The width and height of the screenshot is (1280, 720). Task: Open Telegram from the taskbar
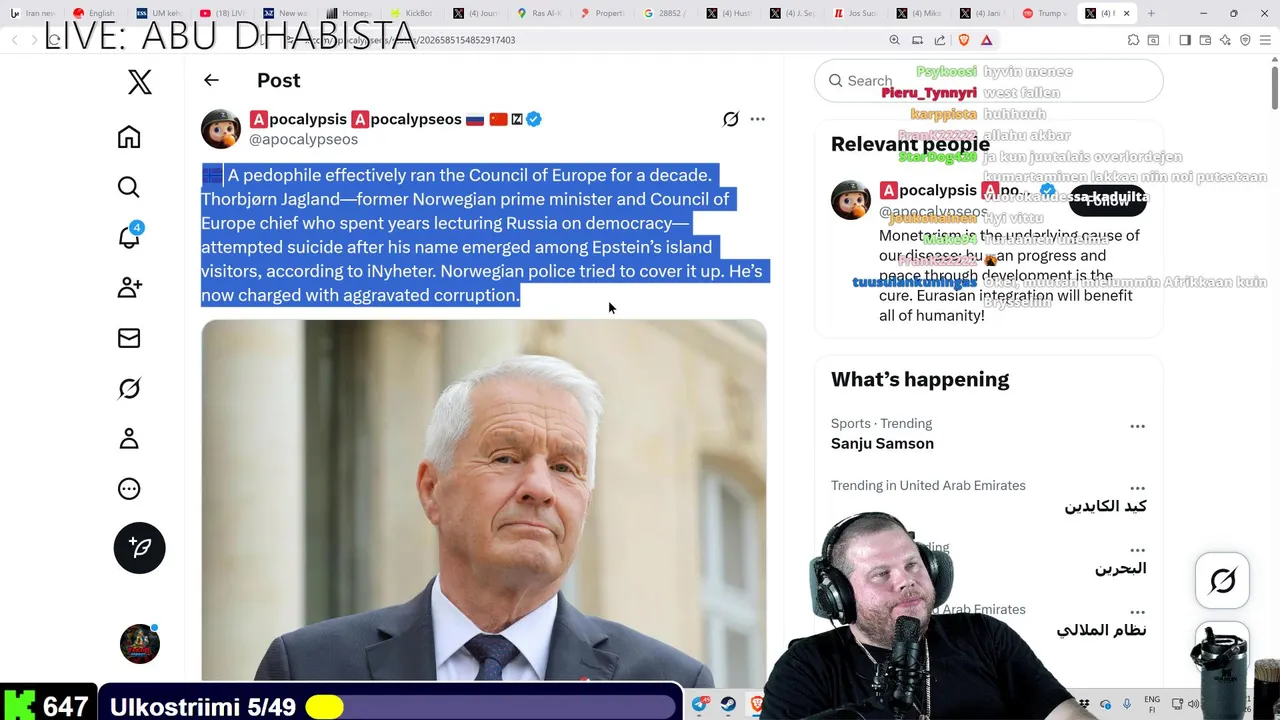(x=701, y=704)
